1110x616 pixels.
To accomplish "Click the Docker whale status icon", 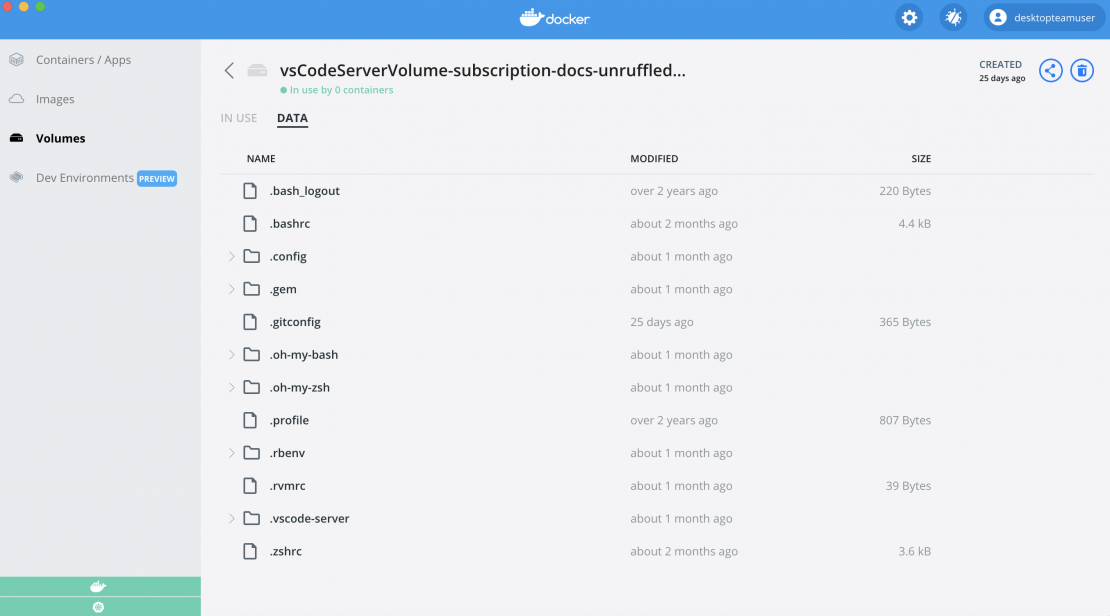I will [98, 587].
